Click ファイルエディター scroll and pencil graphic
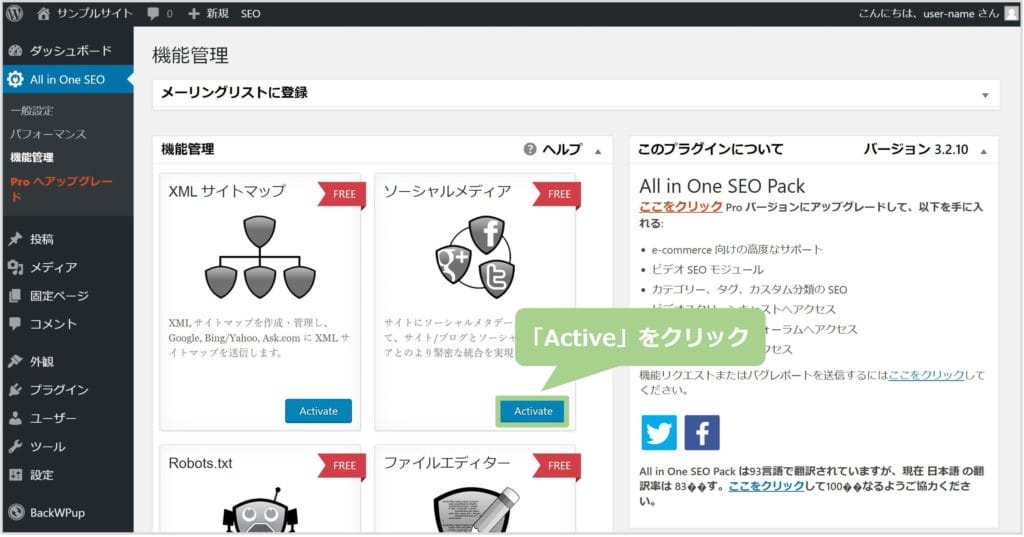 [x=476, y=511]
